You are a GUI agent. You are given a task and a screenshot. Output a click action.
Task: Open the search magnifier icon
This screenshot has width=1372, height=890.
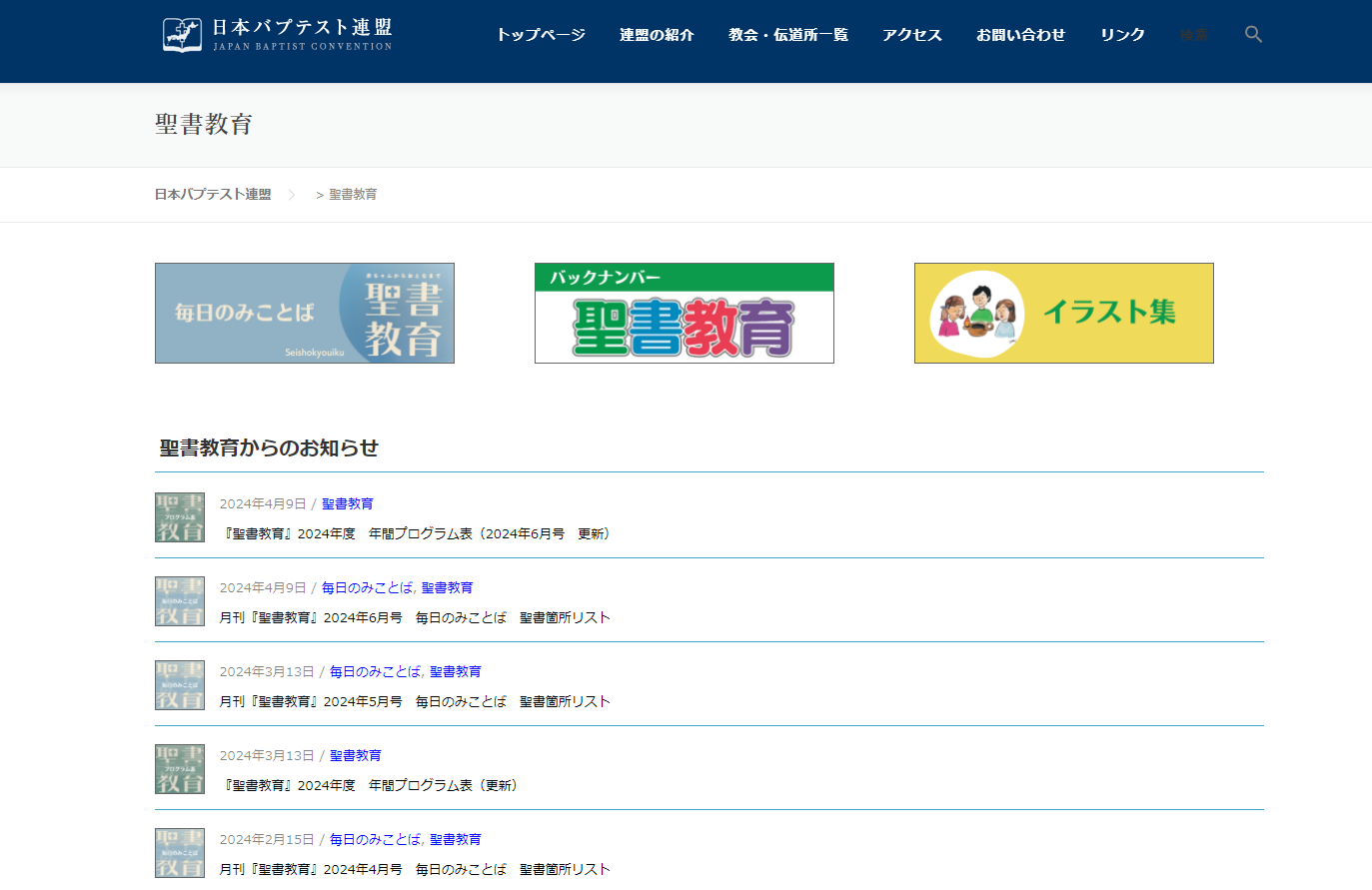[1253, 35]
